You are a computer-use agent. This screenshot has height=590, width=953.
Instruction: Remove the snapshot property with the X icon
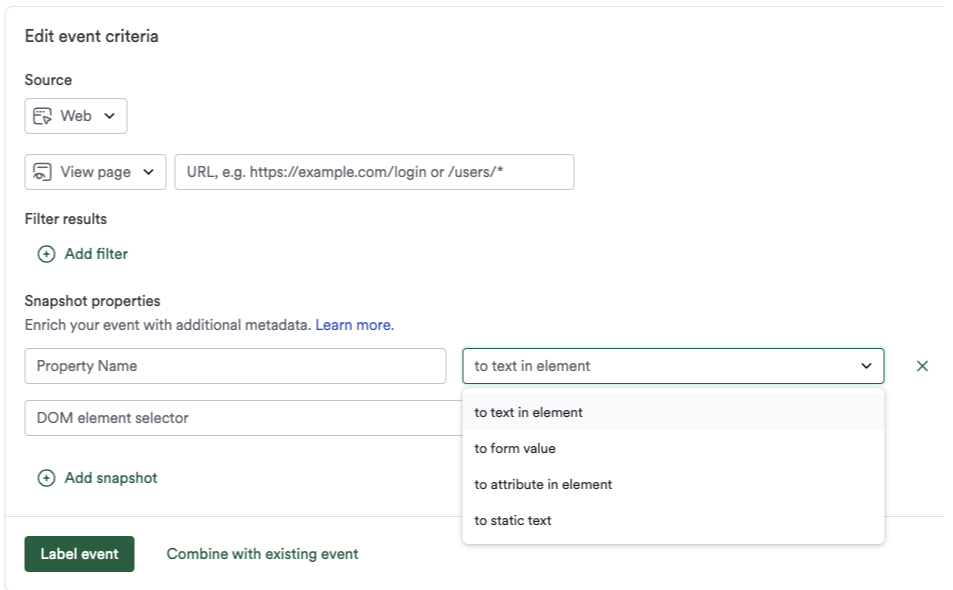(922, 366)
